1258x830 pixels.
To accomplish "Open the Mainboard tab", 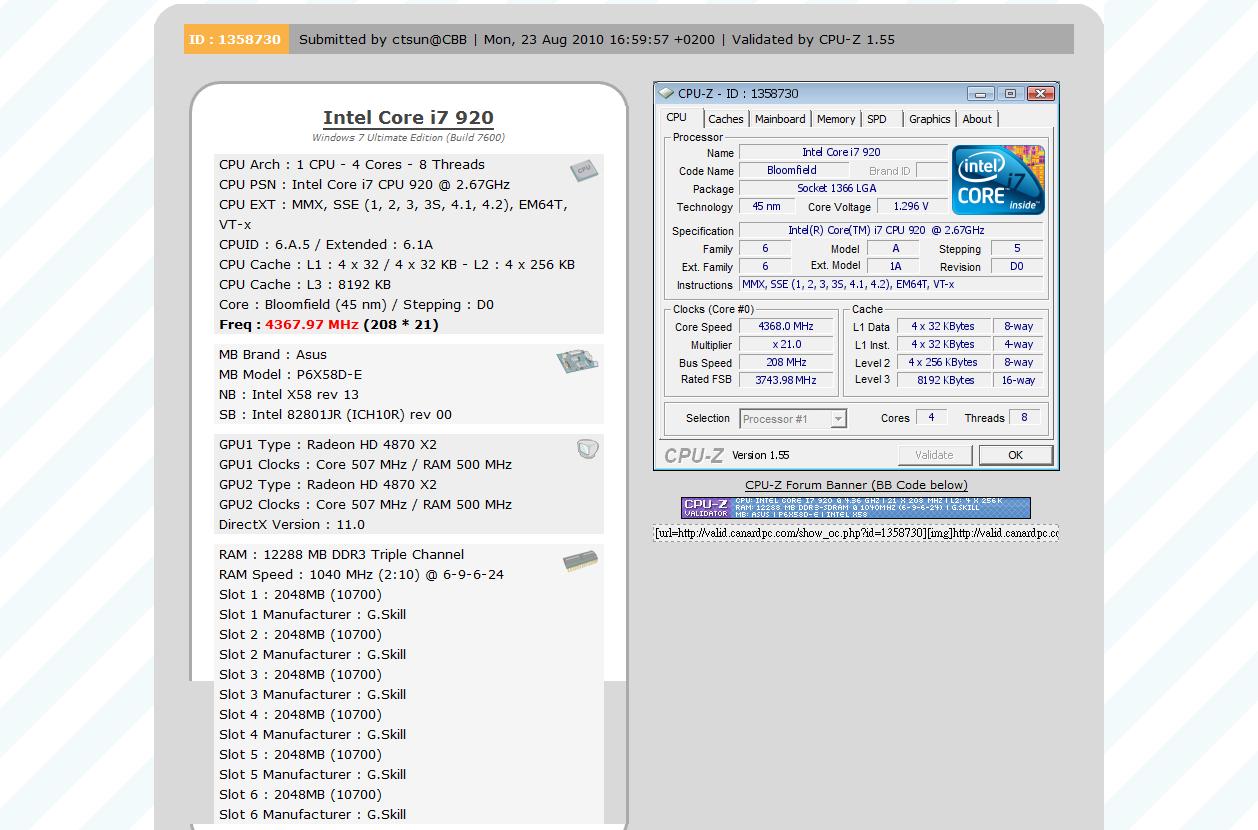I will pyautogui.click(x=780, y=119).
